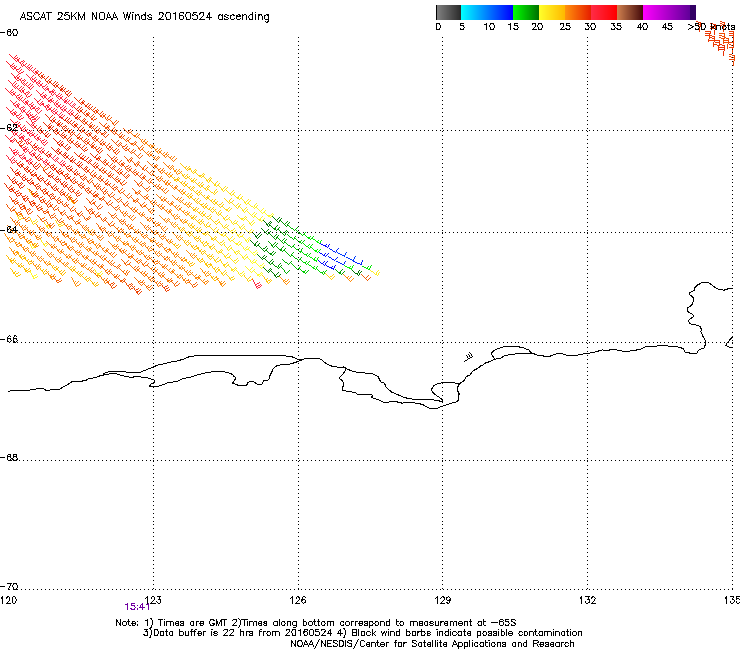This screenshot has width=740, height=650.
Task: Click the note 'Times are GMT'
Action: pos(193,623)
